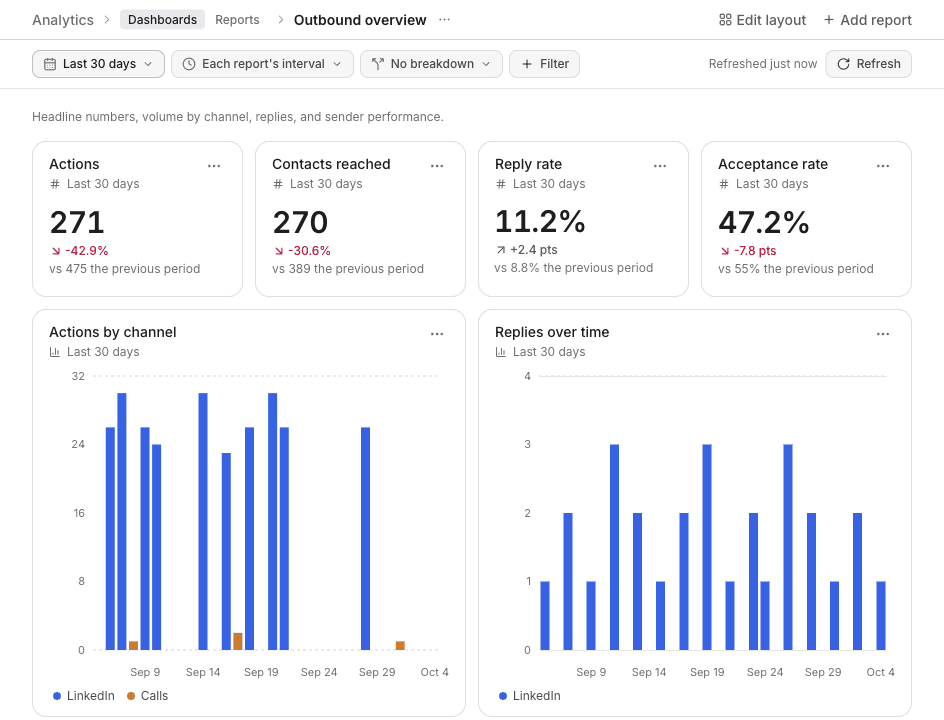Click the Edit layout button
The image size is (944, 720).
coord(762,20)
